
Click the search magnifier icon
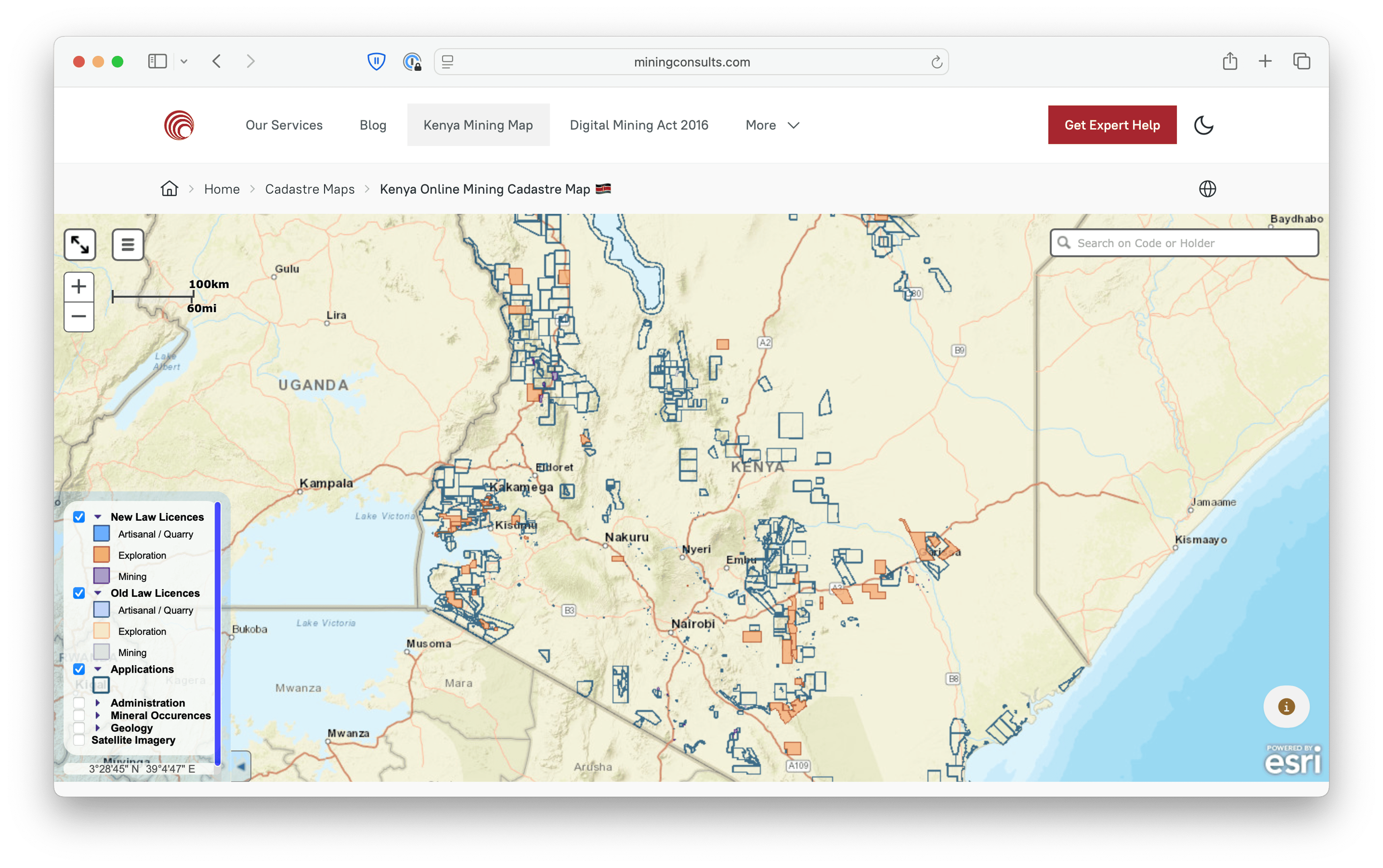tap(1063, 242)
